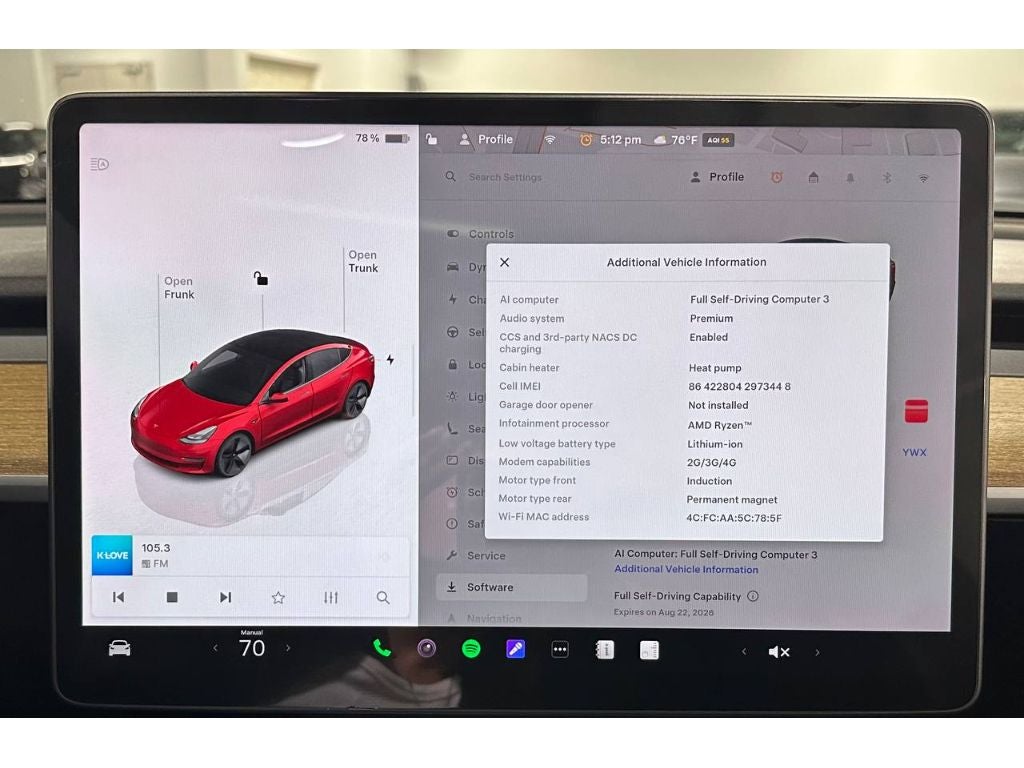Open the Additional Vehicle Information link
Viewport: 1024px width, 768px height.
click(686, 569)
